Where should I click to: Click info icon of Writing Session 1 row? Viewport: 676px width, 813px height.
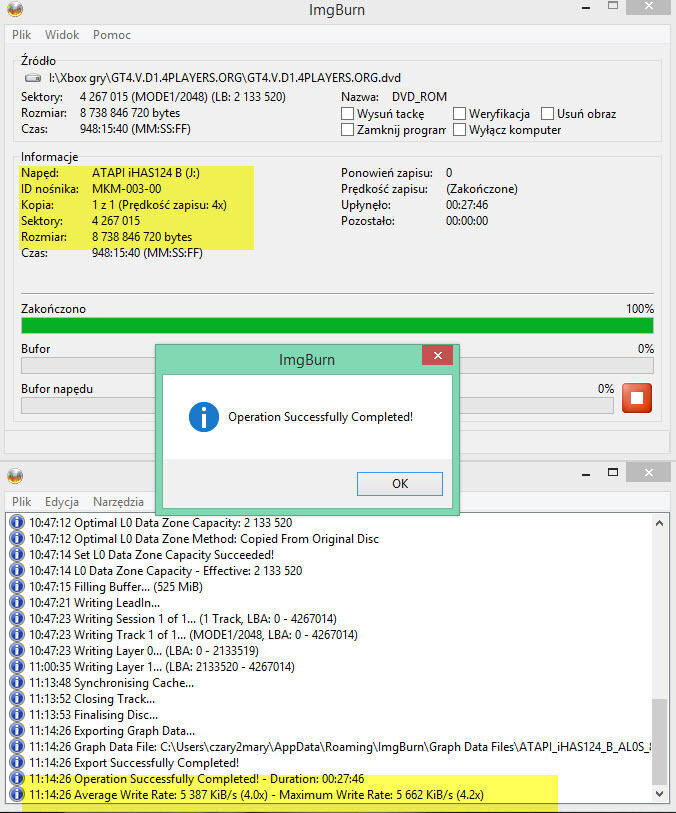pyautogui.click(x=17, y=619)
